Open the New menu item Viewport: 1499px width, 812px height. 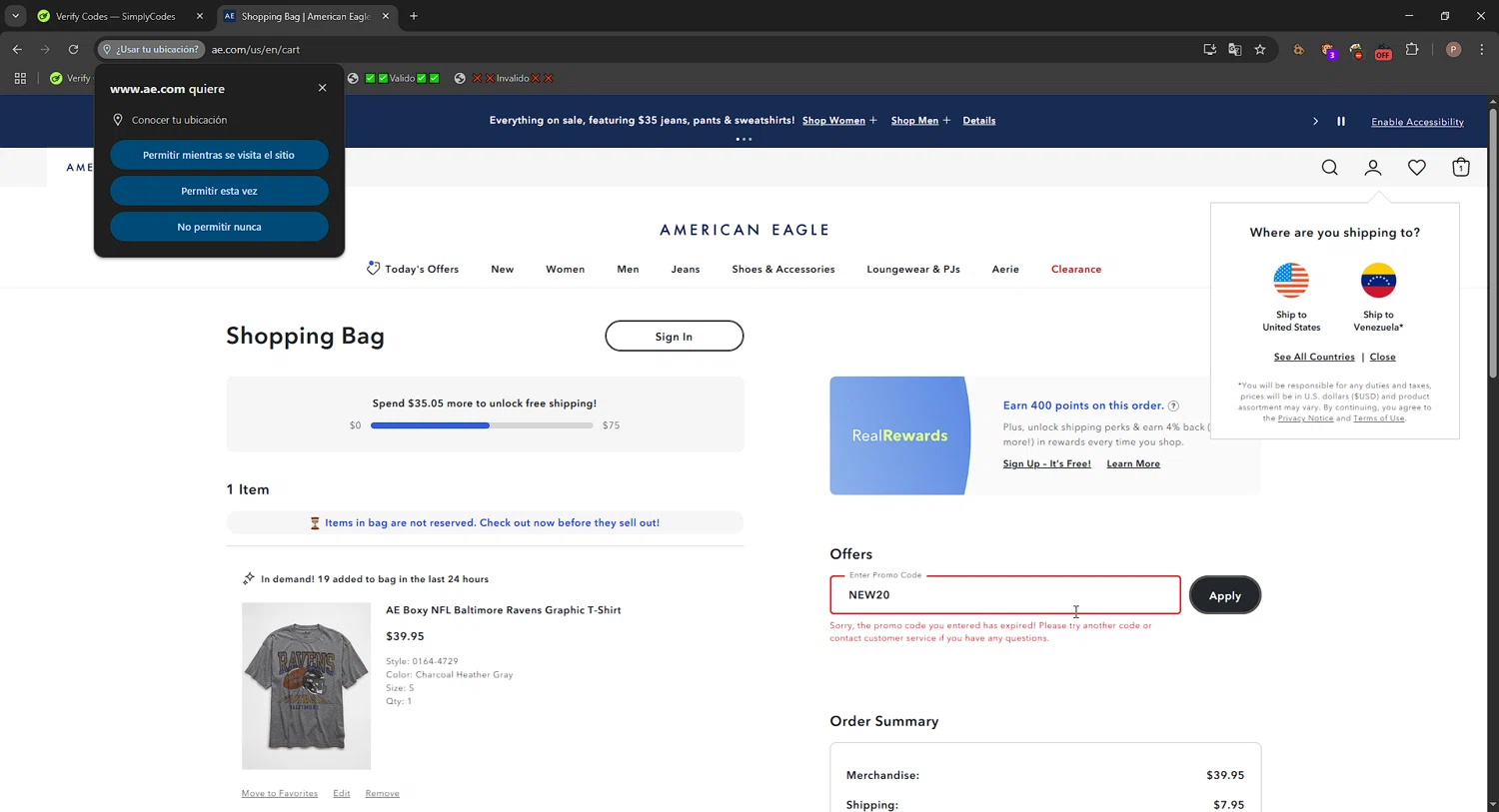point(503,269)
